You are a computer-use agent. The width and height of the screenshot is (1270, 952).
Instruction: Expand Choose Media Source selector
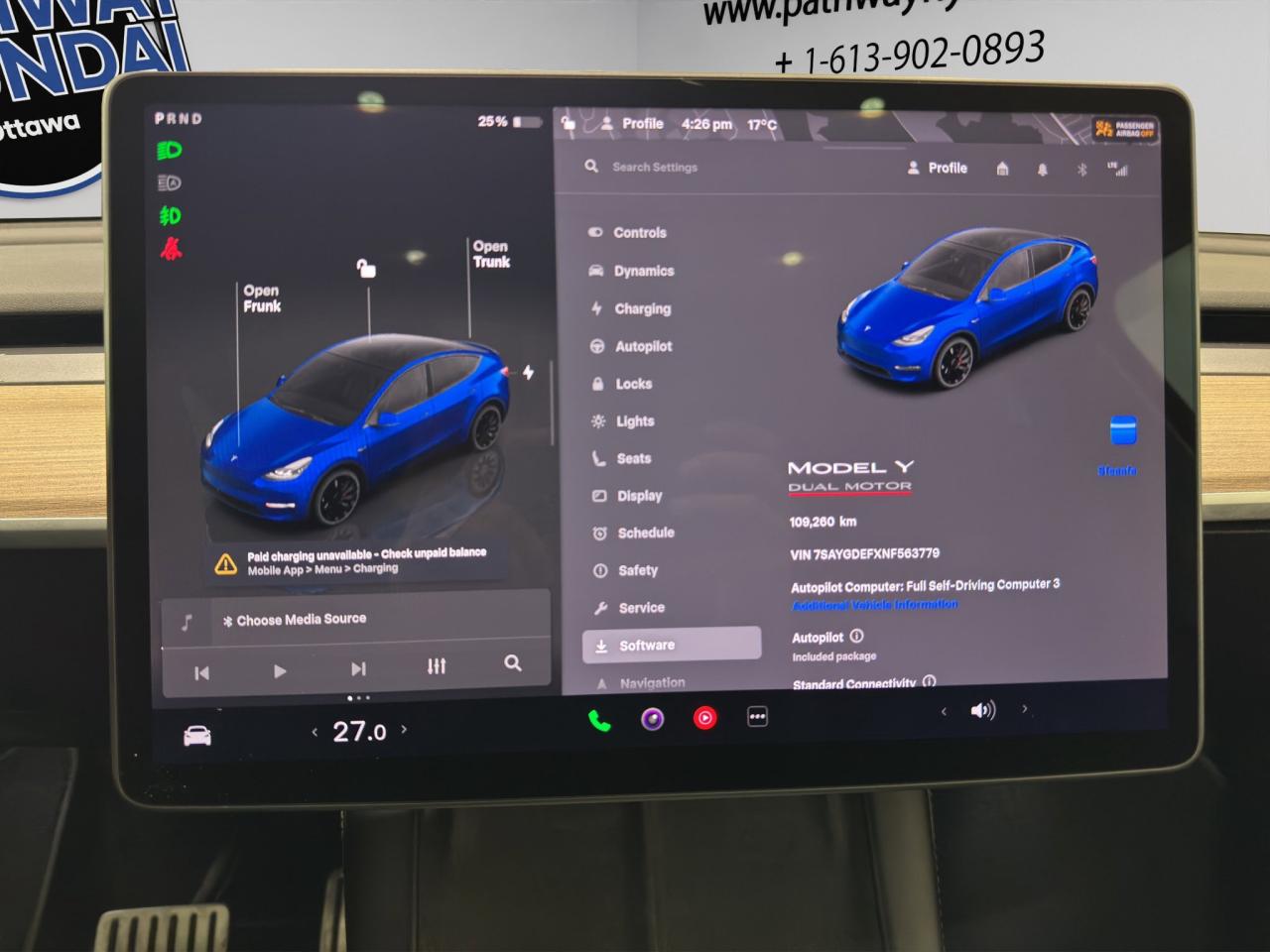pos(295,619)
